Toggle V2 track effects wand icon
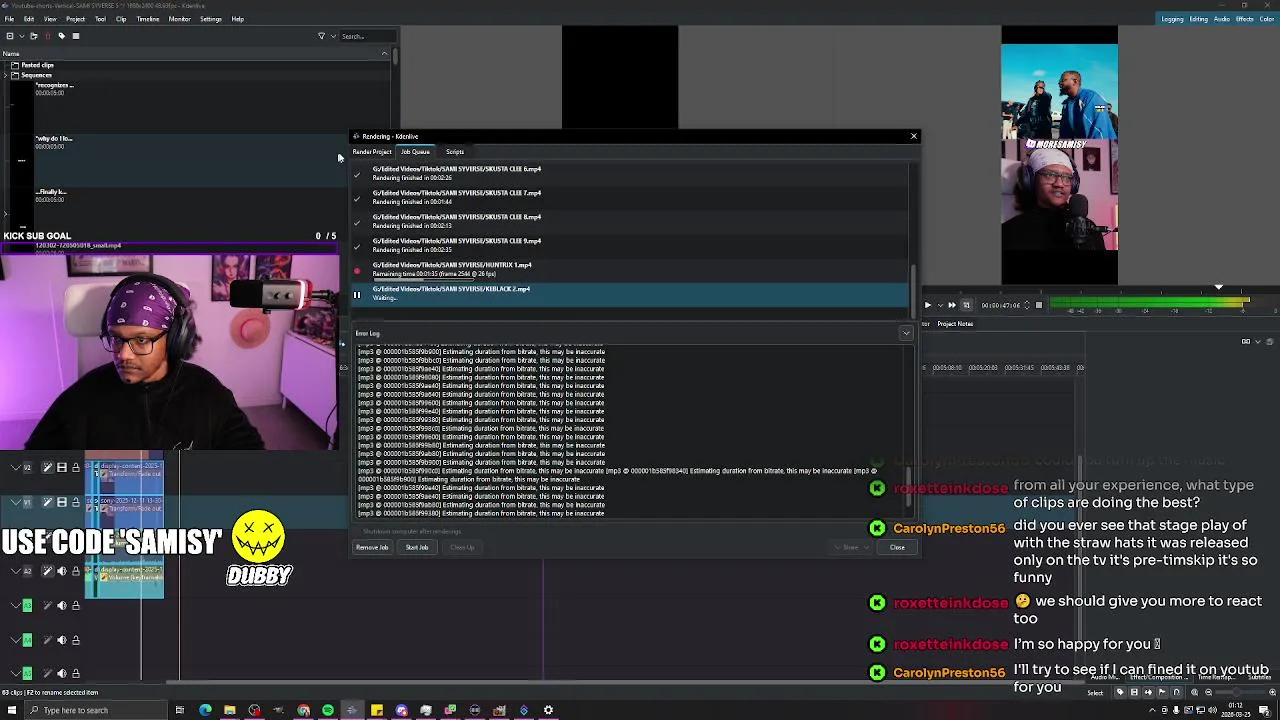This screenshot has height=720, width=1280. point(47,468)
